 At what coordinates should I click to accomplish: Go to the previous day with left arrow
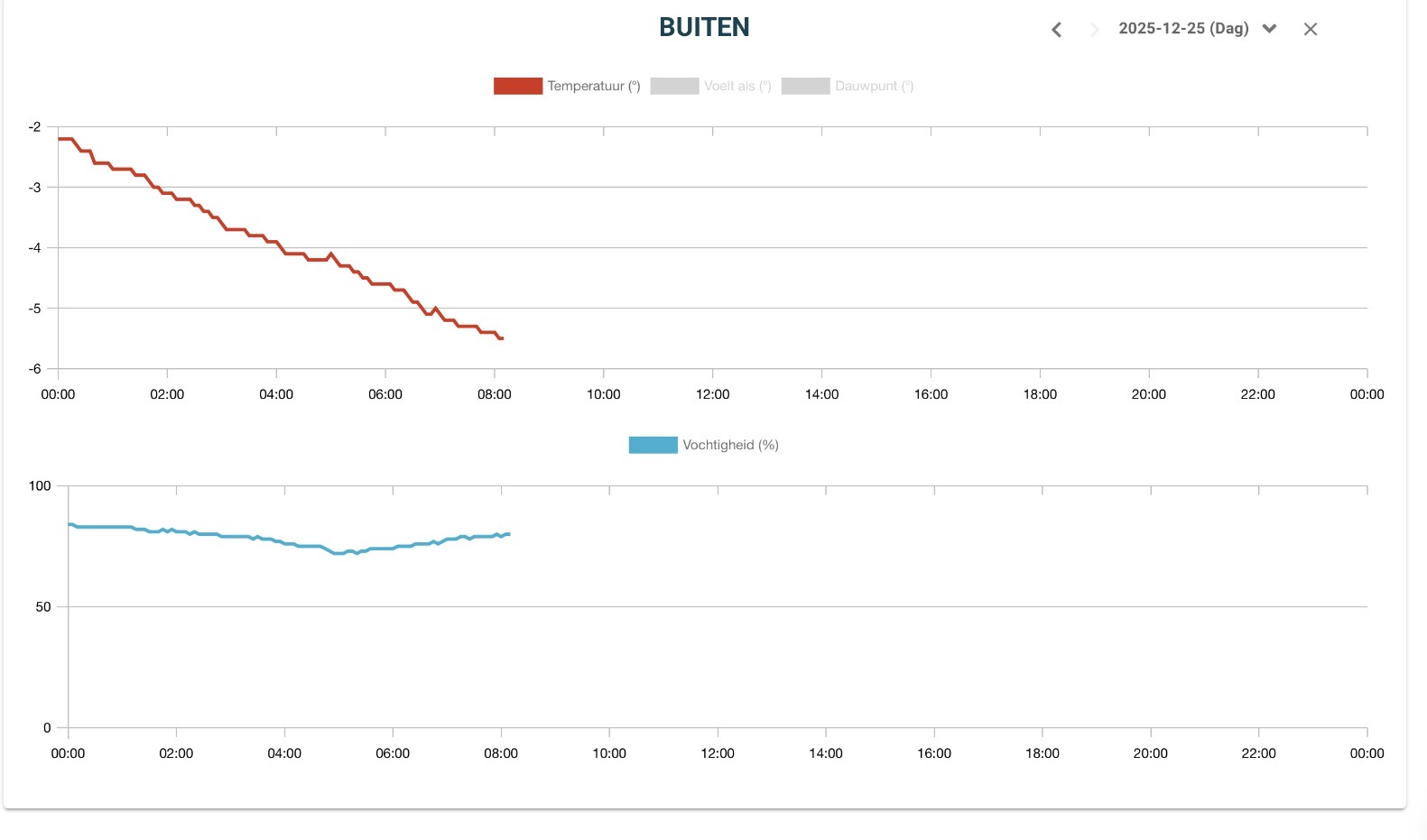[1056, 30]
